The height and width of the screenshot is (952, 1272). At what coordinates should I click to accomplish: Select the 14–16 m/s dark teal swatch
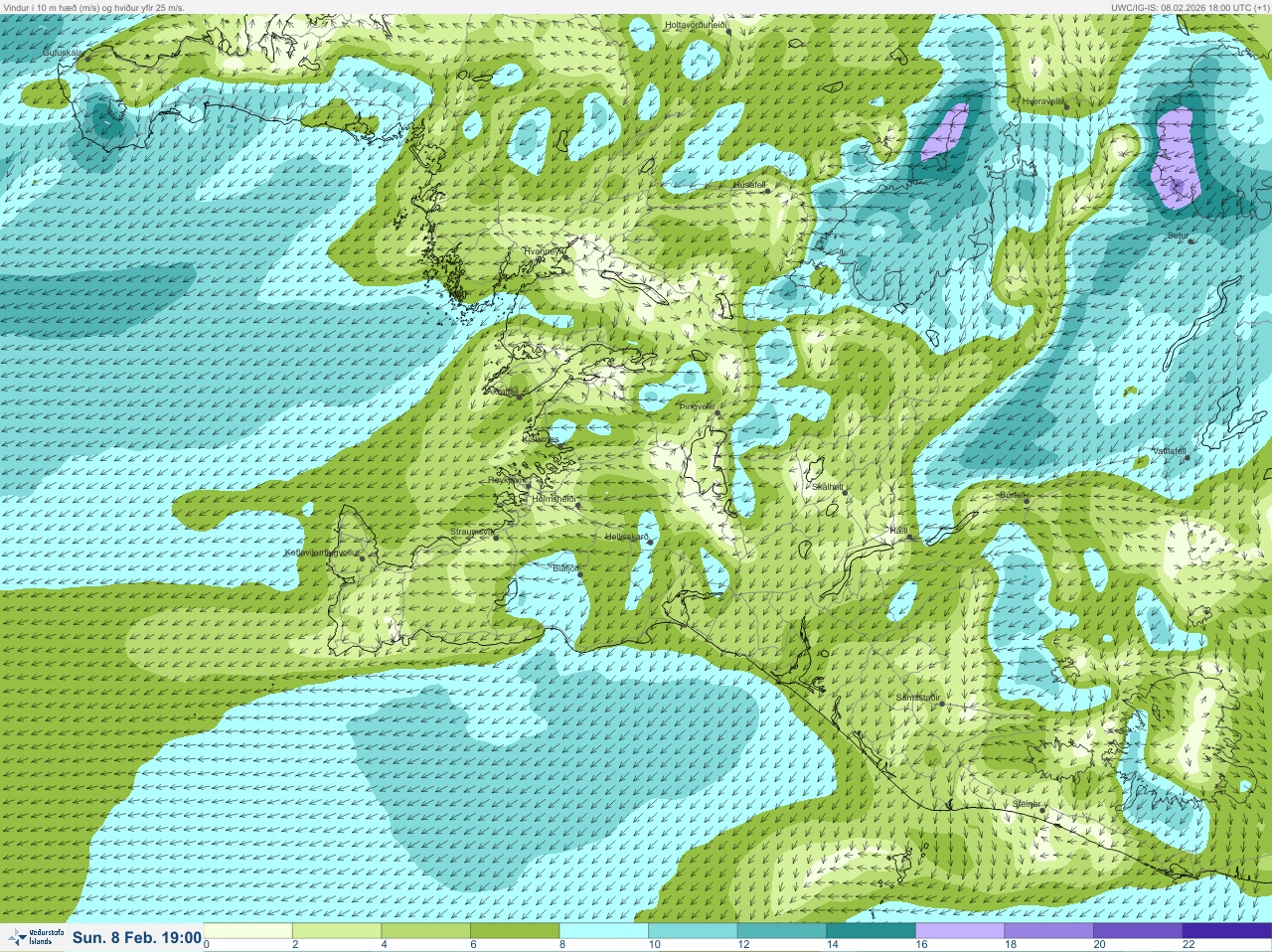tap(870, 931)
